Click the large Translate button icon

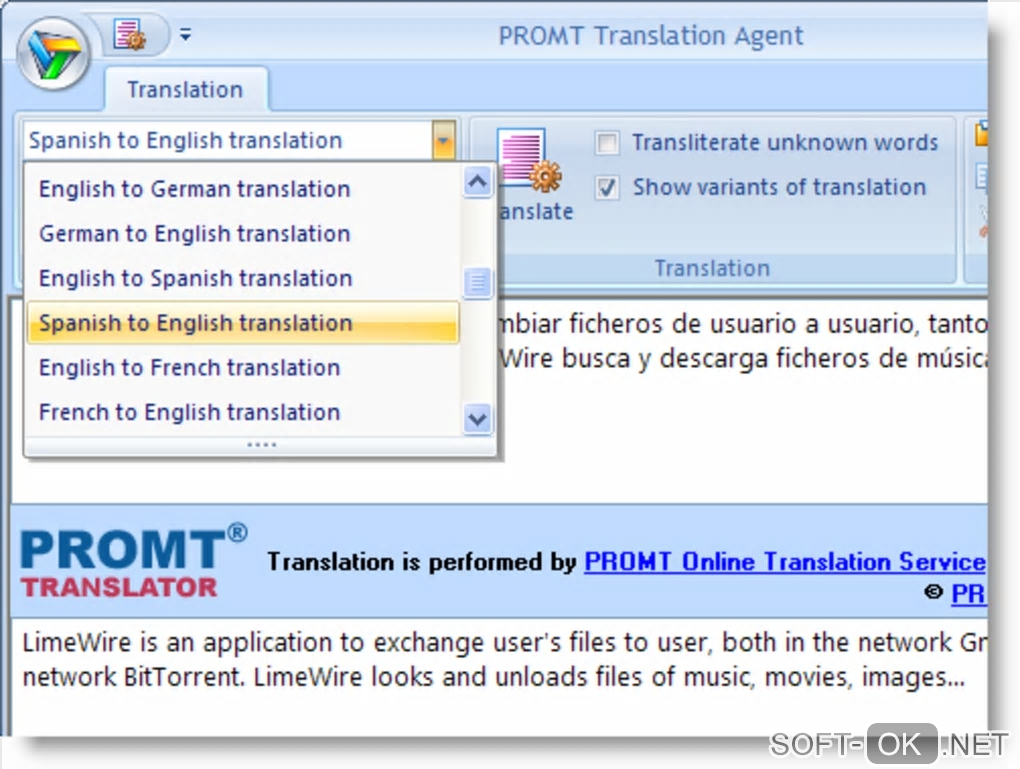[528, 161]
